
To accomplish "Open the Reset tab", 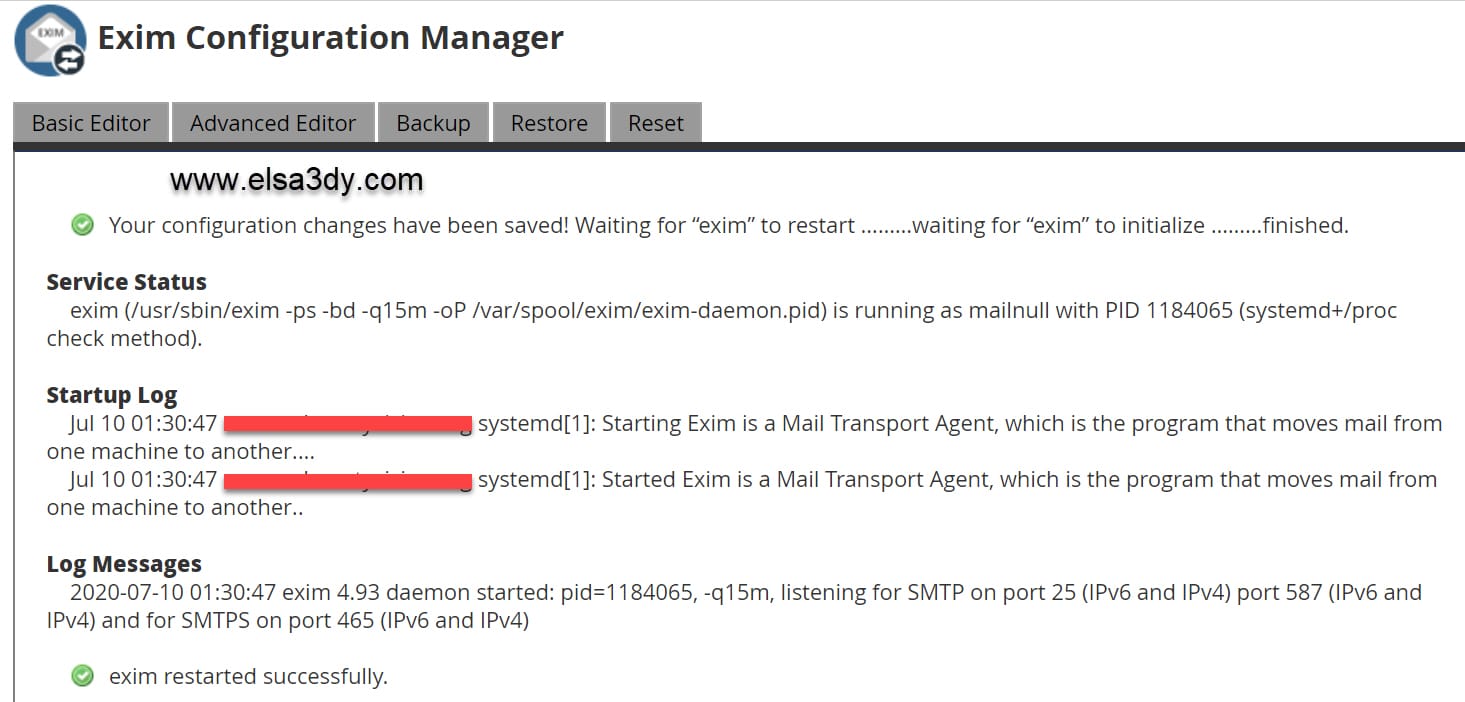I will [x=656, y=123].
